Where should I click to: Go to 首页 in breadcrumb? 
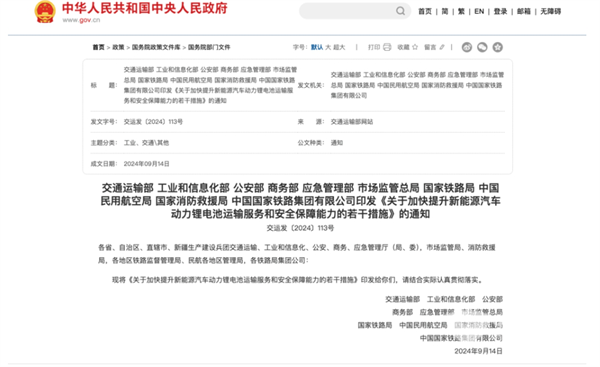click(x=98, y=47)
